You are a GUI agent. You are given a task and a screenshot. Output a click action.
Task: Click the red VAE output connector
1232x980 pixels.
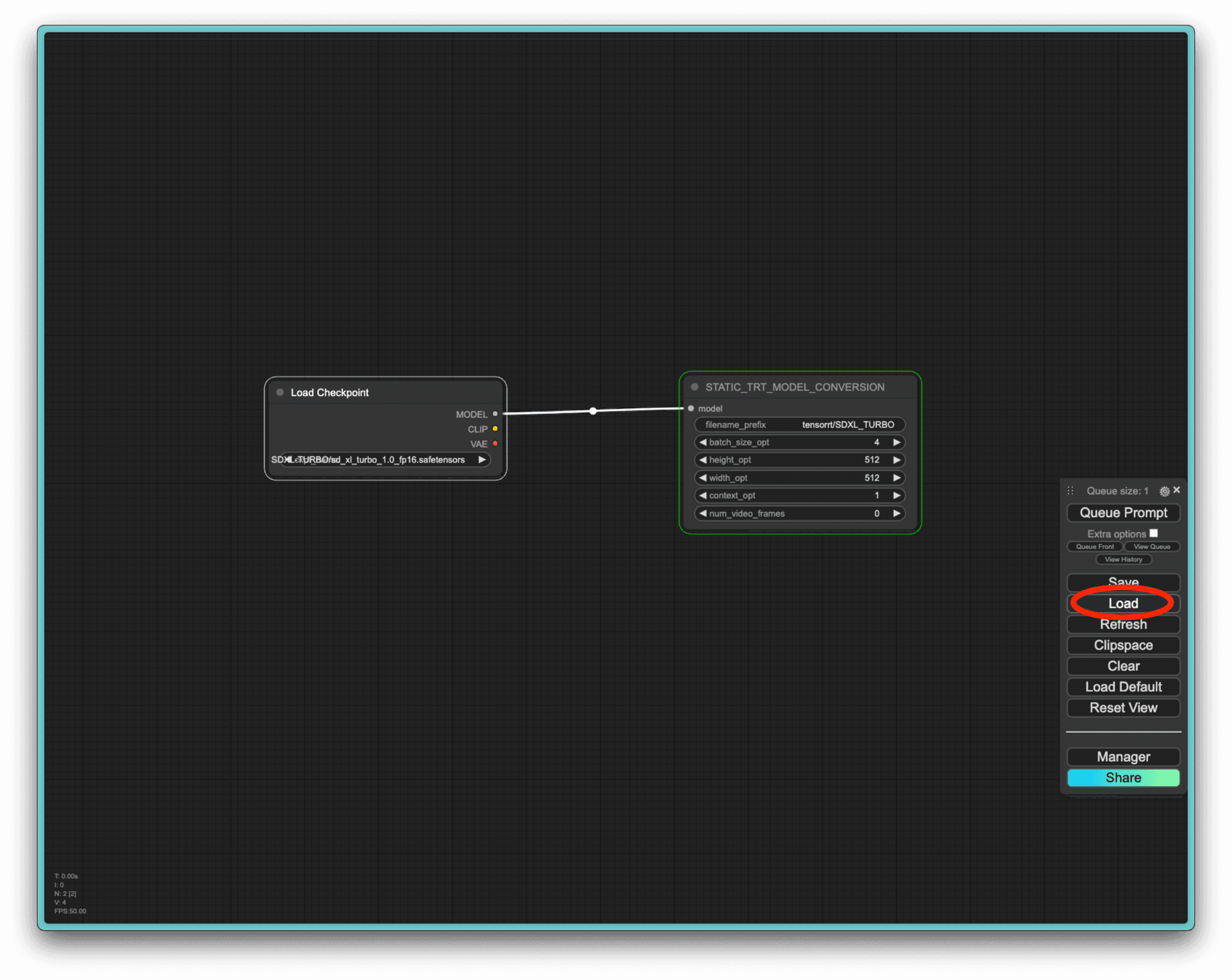coord(495,443)
